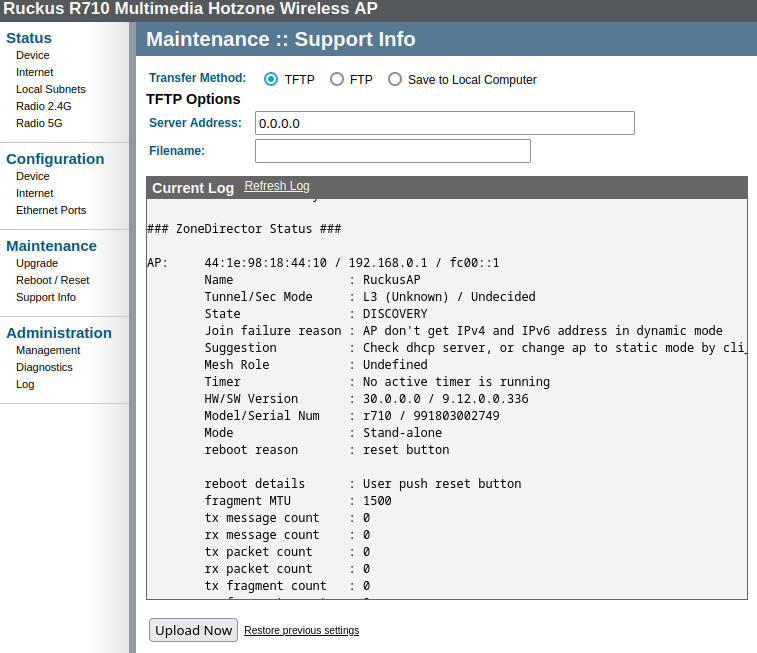Open Status Device page in sidebar

coord(32,55)
